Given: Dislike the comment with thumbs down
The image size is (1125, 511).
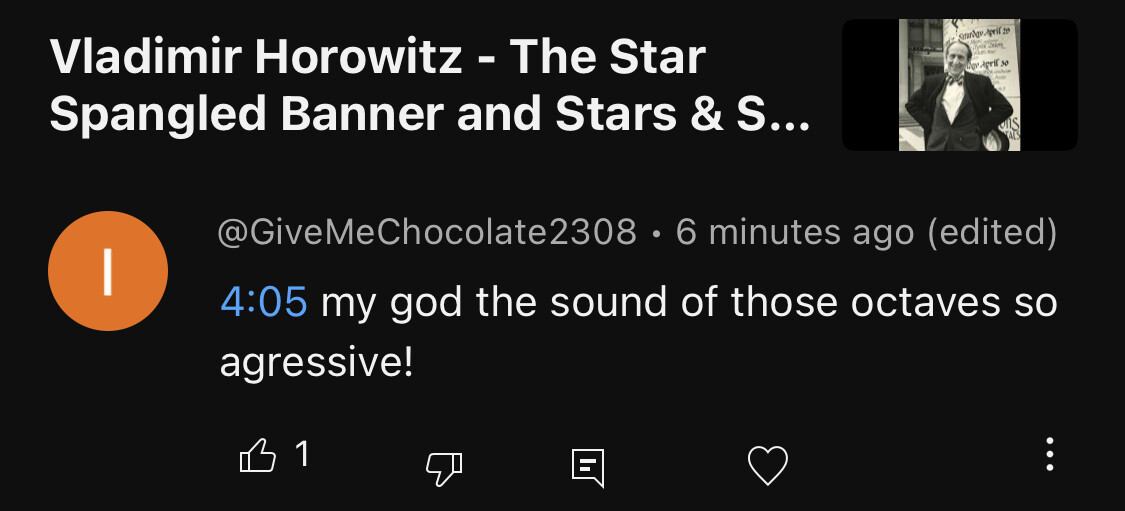Looking at the screenshot, I should tap(444, 465).
